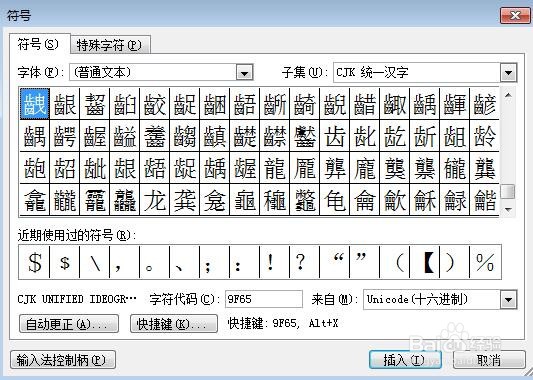This screenshot has height=380, width=533.
Task: Select the 齾 symbol in the grid
Action: (x=305, y=136)
